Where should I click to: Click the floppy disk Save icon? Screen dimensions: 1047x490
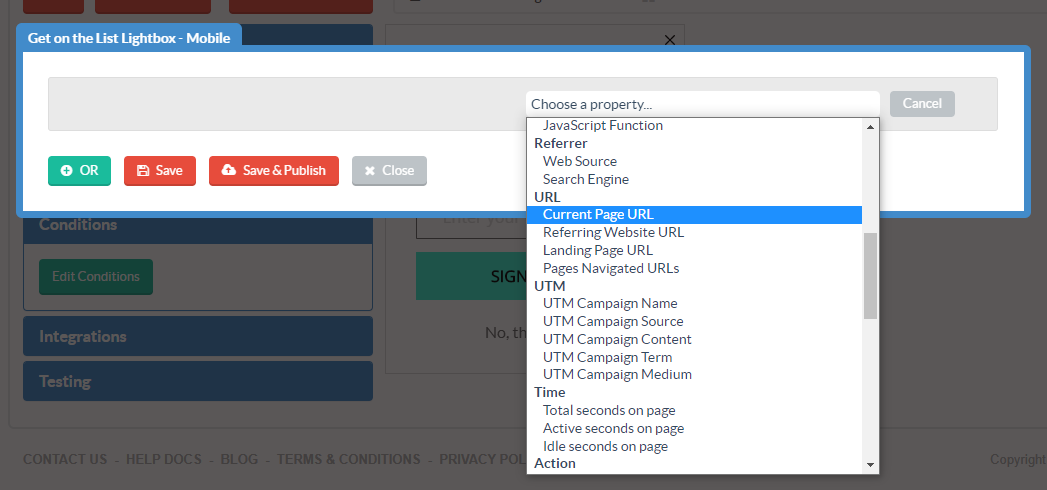click(143, 171)
